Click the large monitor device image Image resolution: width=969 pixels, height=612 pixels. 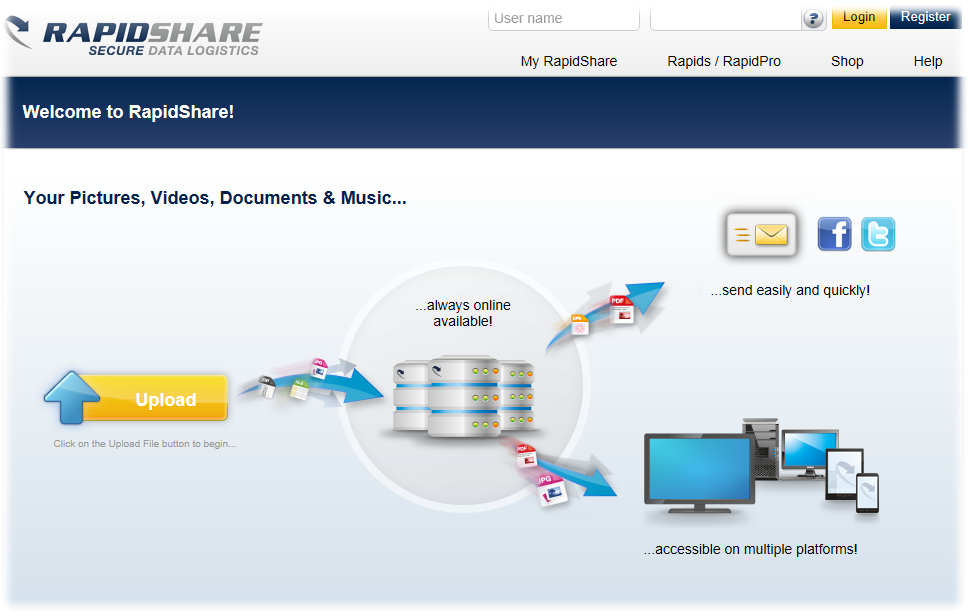click(699, 473)
